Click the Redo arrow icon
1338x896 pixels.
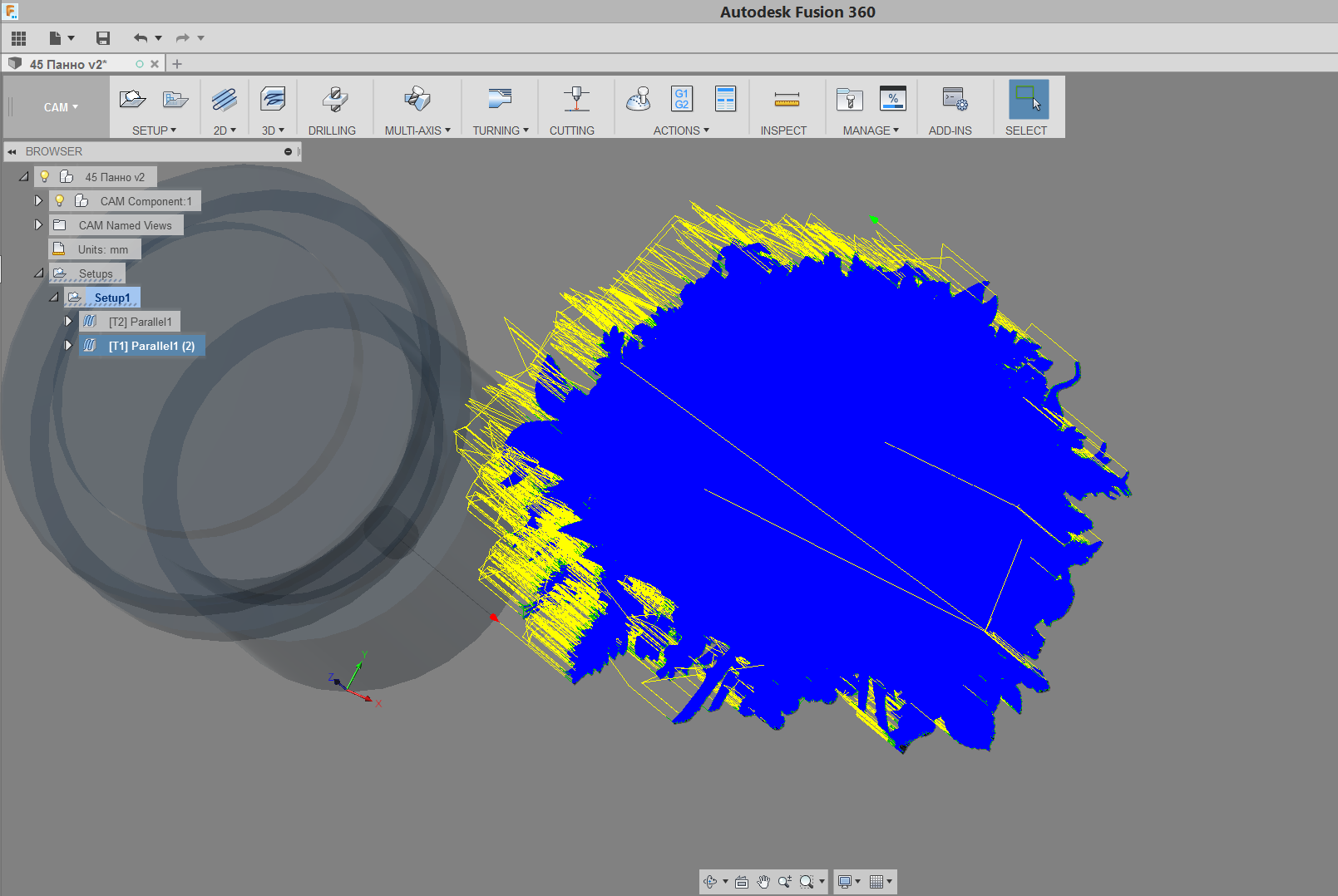(x=182, y=38)
